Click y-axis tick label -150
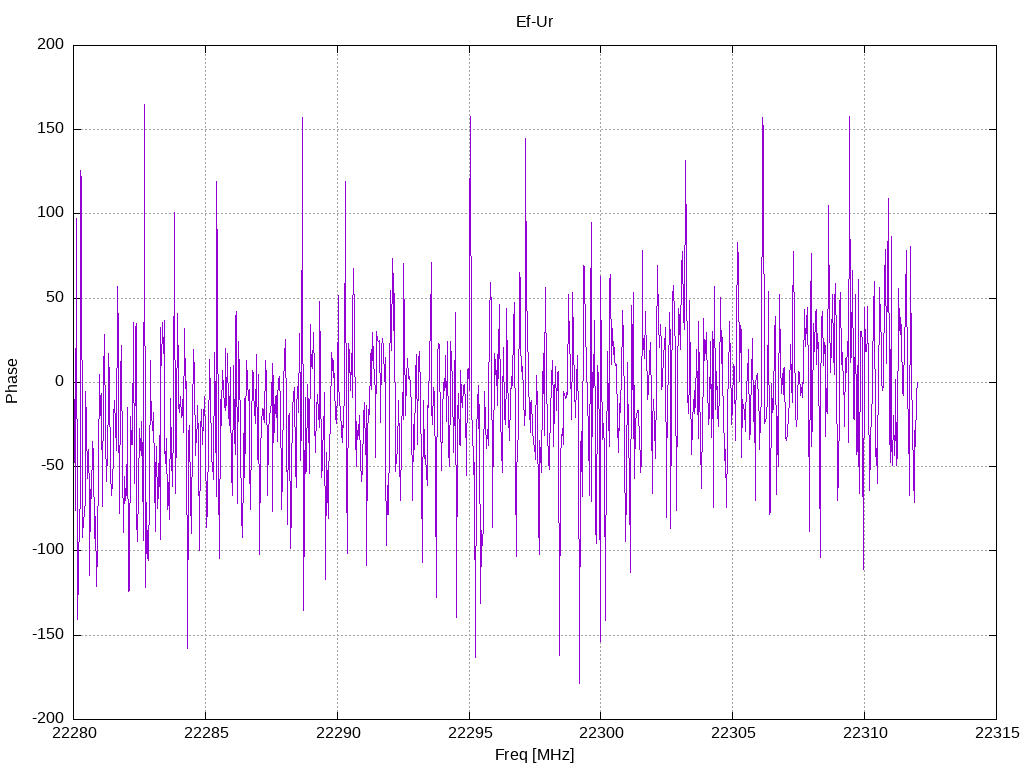Screen dimensions: 1024x768 [48, 634]
